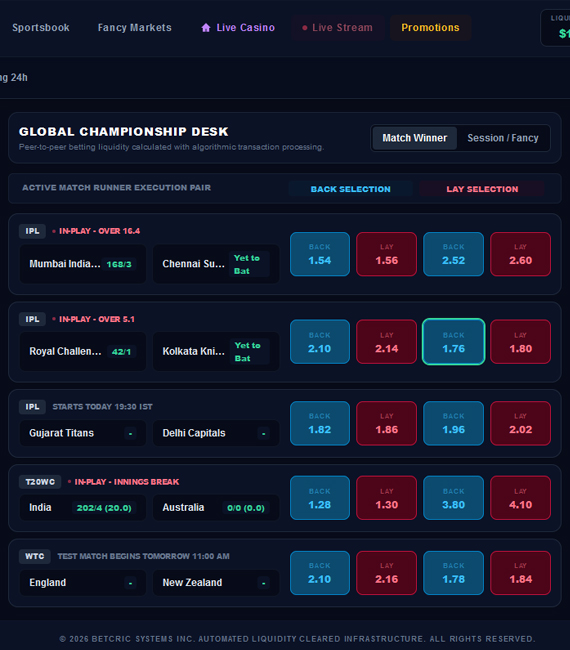Click STARTS TODAY 19:30 IST label
The image size is (570, 650).
point(102,407)
